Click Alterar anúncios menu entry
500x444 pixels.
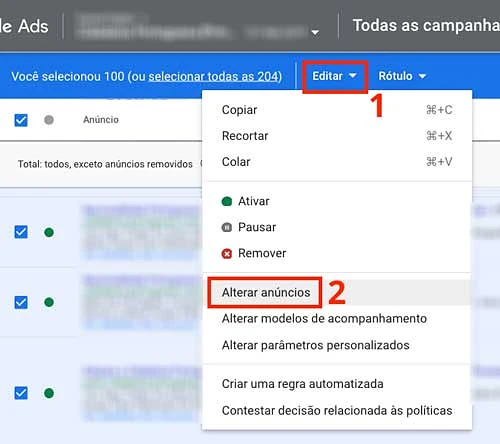click(337, 292)
